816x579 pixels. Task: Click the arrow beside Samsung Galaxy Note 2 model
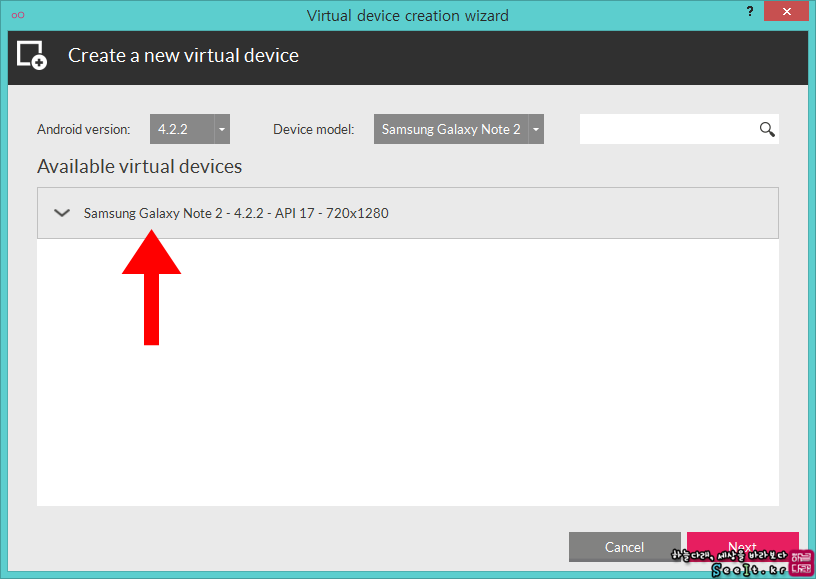point(536,129)
